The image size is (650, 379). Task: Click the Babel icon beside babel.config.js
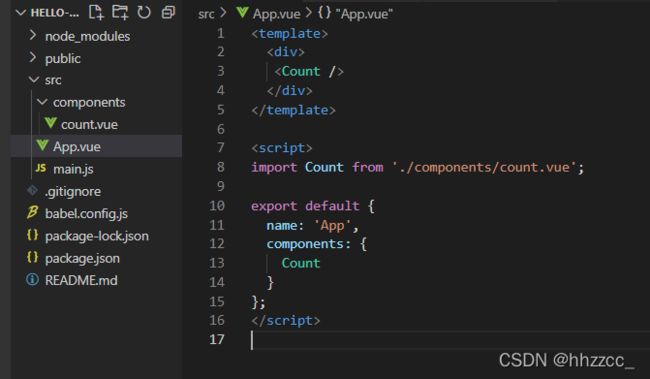pos(32,212)
